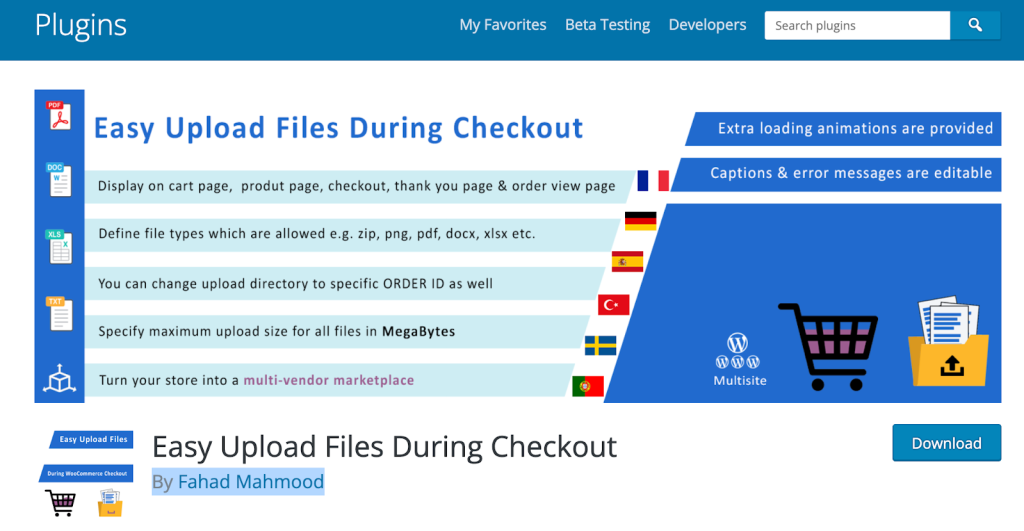Click the yellow upload folder icon

tap(948, 342)
